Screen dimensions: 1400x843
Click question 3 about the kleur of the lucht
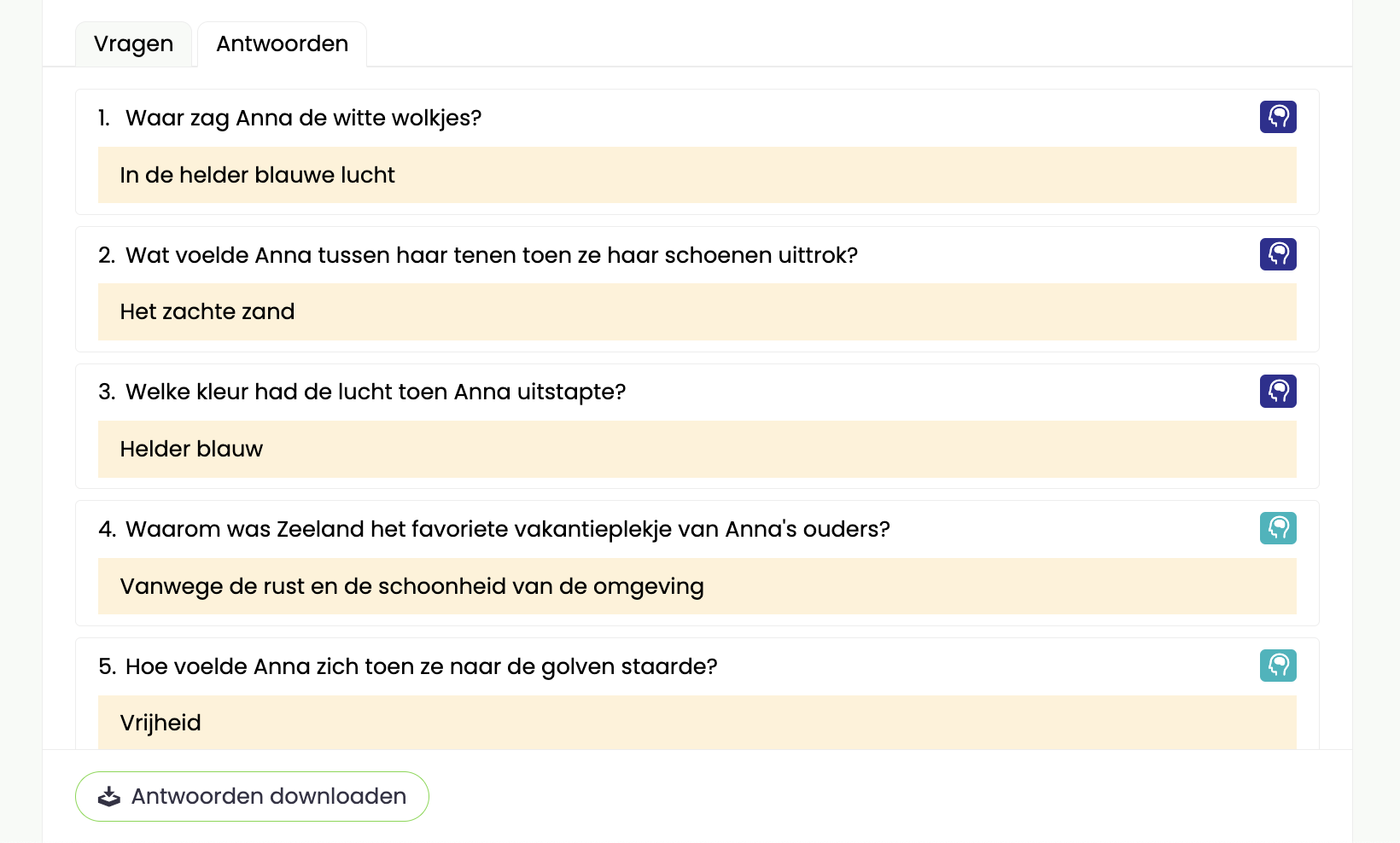click(x=376, y=392)
